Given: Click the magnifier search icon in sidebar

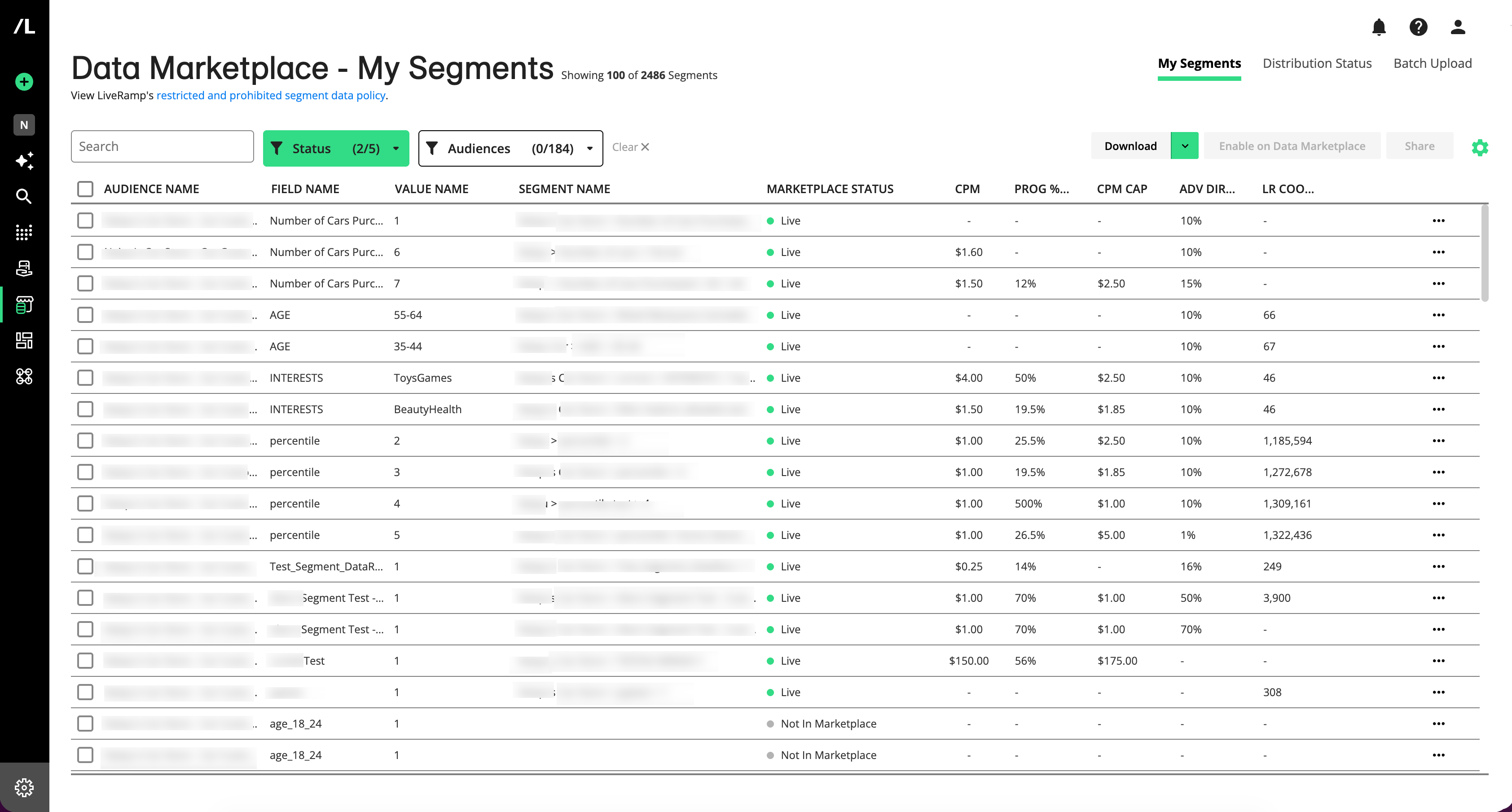Looking at the screenshot, I should pyautogui.click(x=24, y=196).
